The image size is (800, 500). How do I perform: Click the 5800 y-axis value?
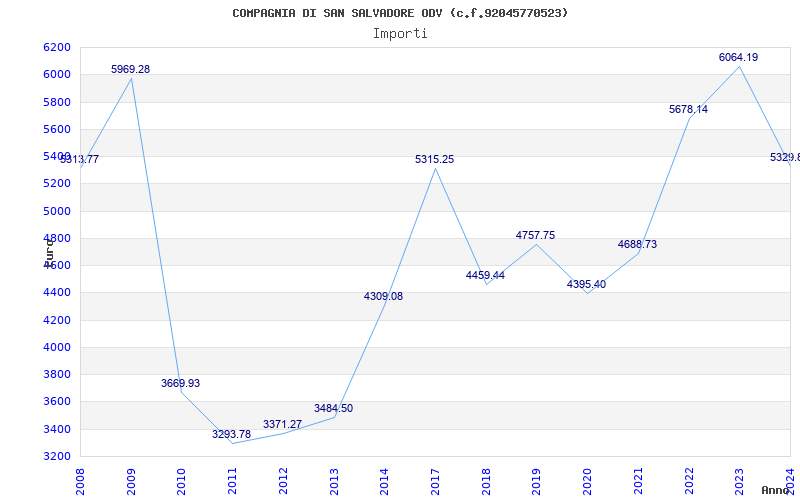pyautogui.click(x=57, y=102)
